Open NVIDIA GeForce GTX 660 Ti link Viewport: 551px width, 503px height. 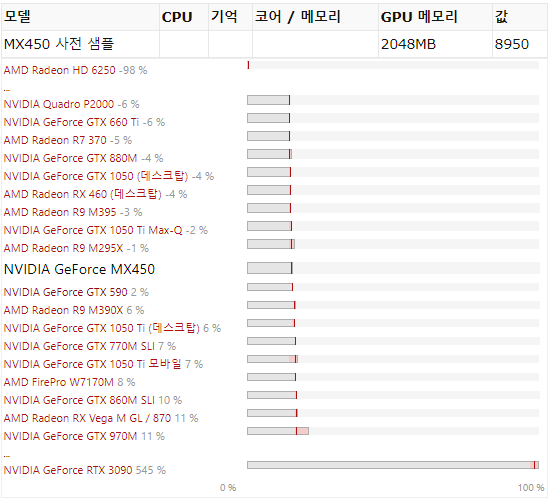[71, 122]
